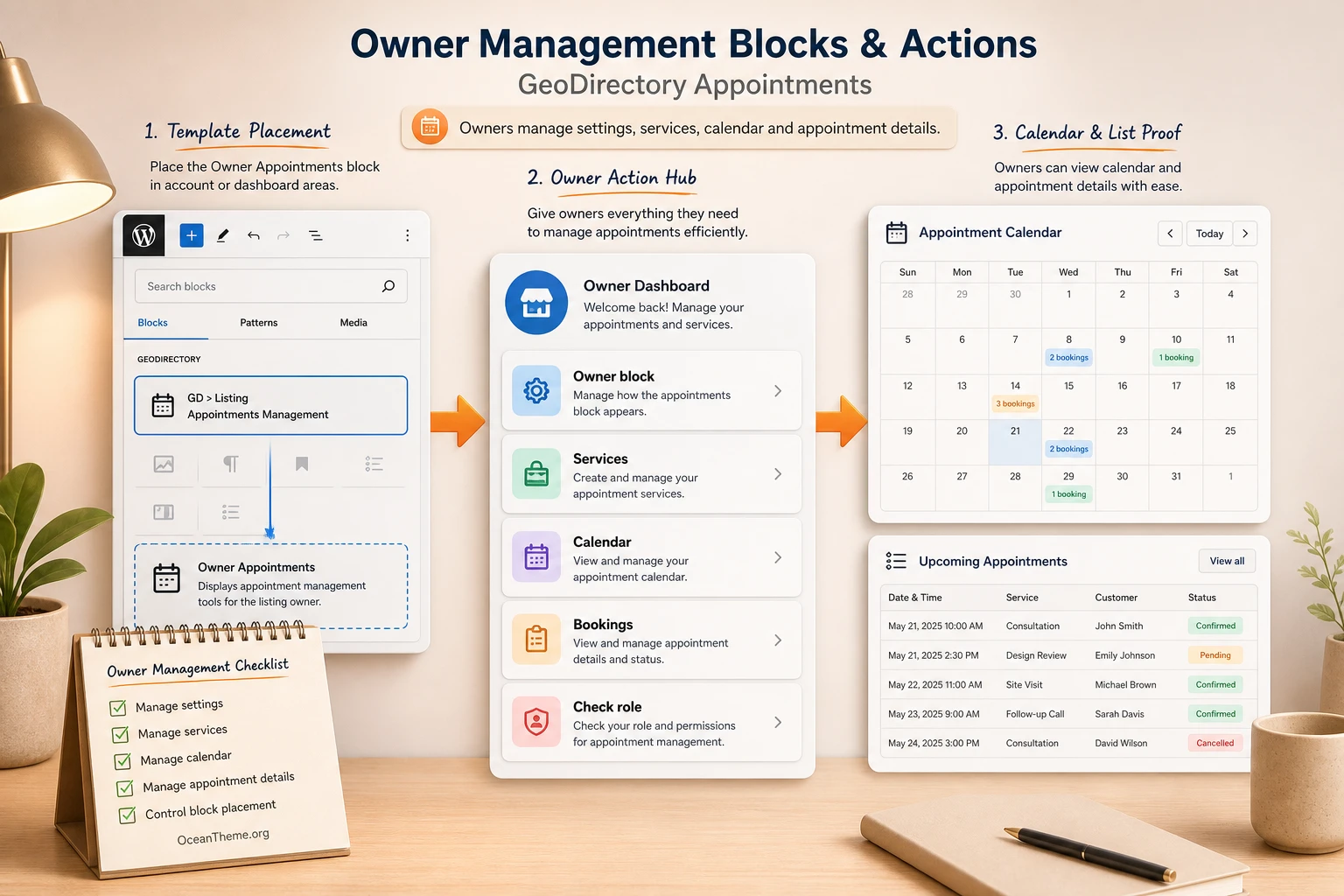The width and height of the screenshot is (1344, 896).
Task: Expand the Bookings row chevron
Action: 778,640
